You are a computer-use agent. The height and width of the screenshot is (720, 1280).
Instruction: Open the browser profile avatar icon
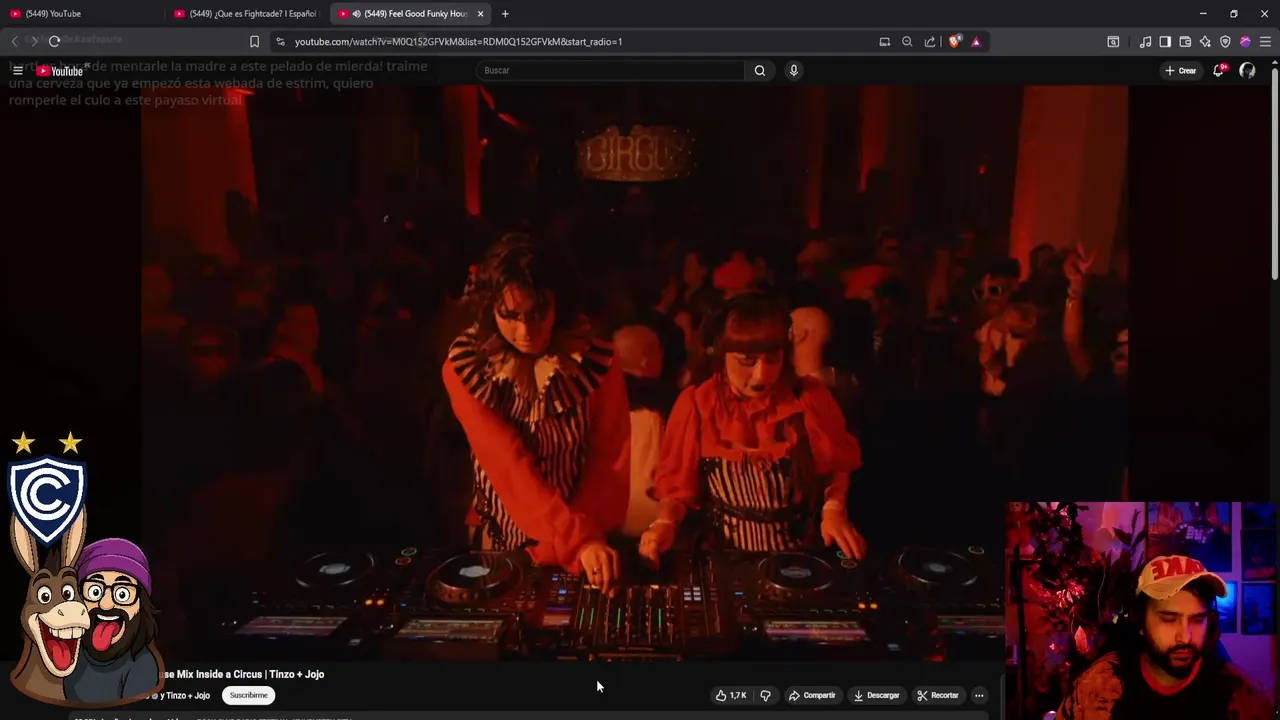(1245, 41)
